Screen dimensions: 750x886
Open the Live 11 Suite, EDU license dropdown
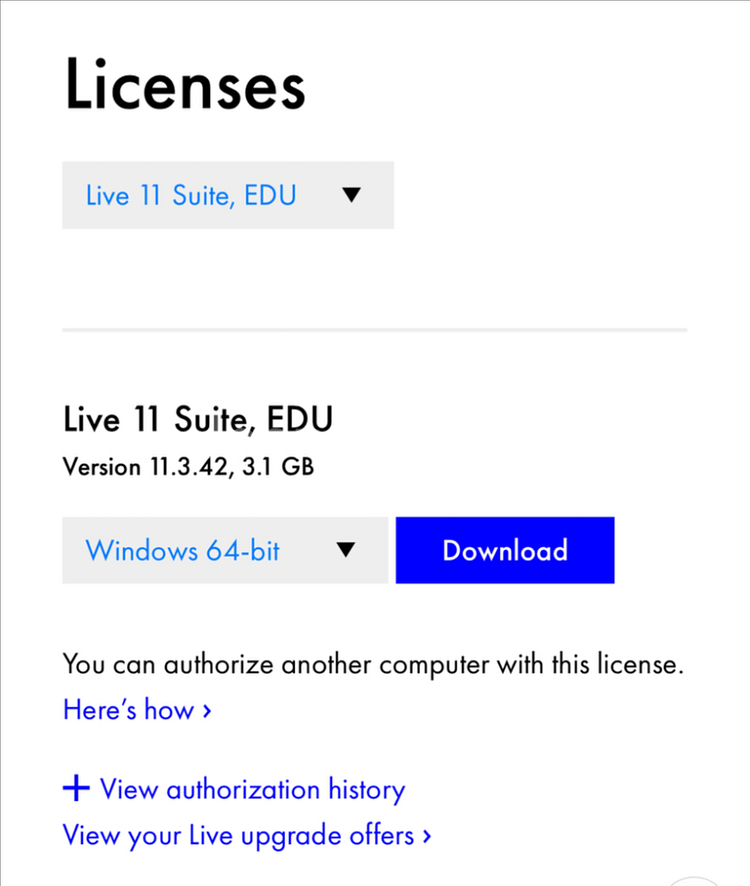(228, 196)
